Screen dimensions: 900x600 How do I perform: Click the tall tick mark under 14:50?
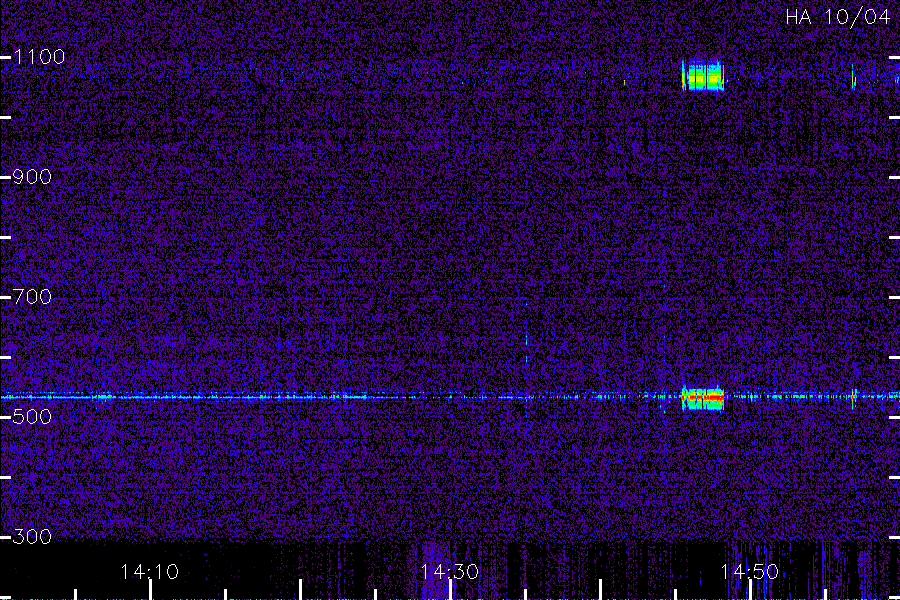(750, 590)
